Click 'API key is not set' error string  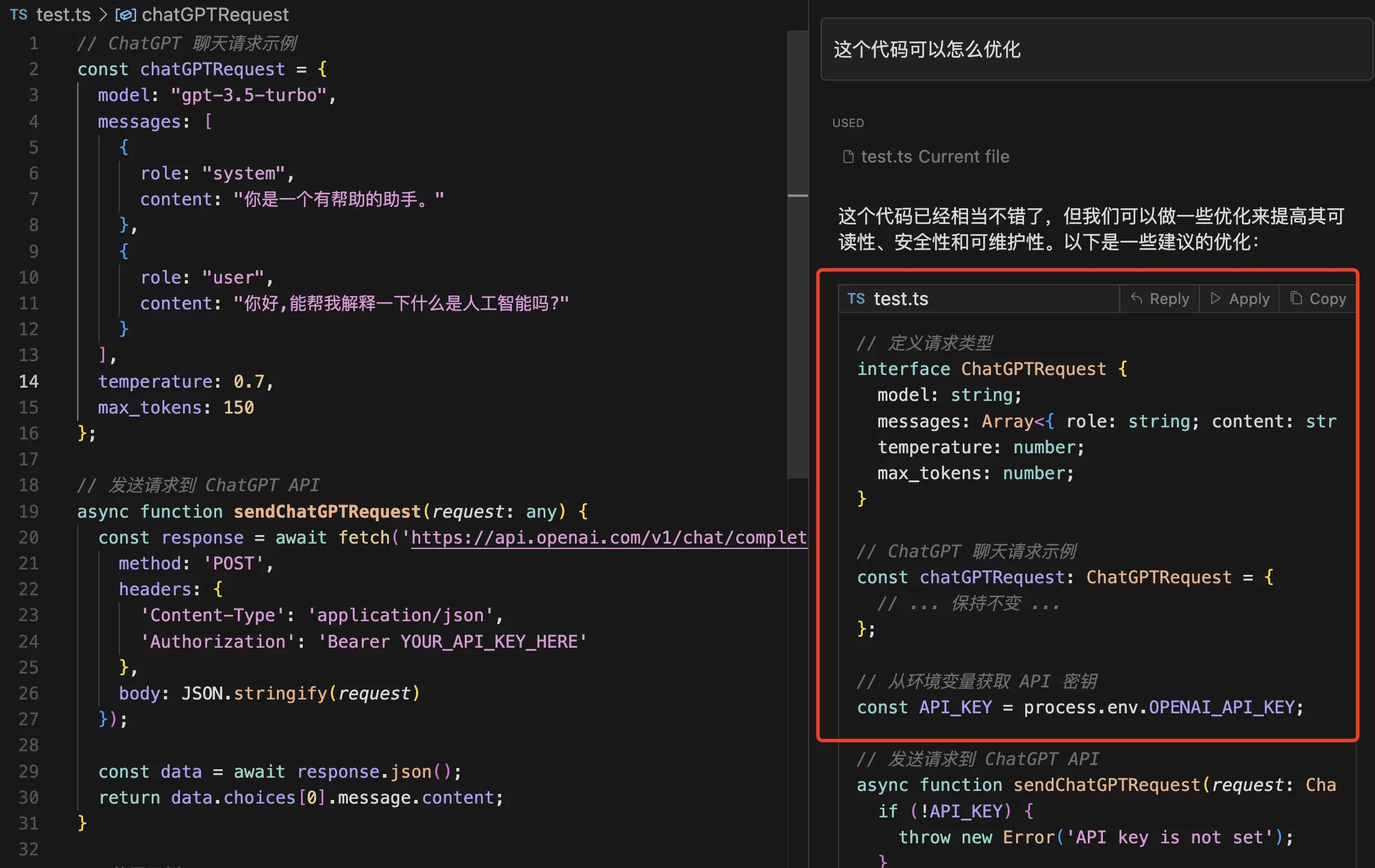point(1169,837)
